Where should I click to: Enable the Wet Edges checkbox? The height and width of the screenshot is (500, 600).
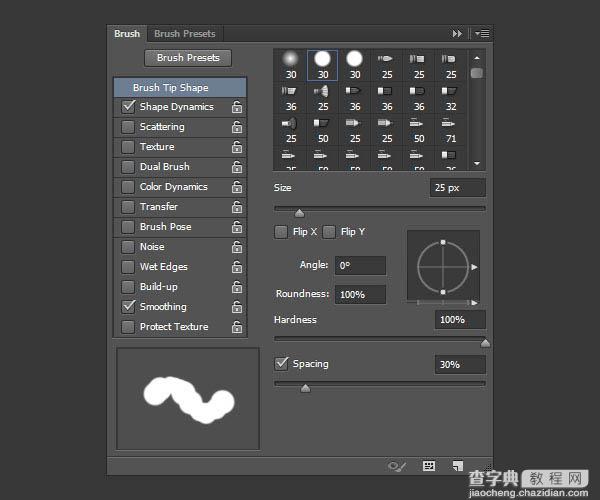[x=128, y=267]
